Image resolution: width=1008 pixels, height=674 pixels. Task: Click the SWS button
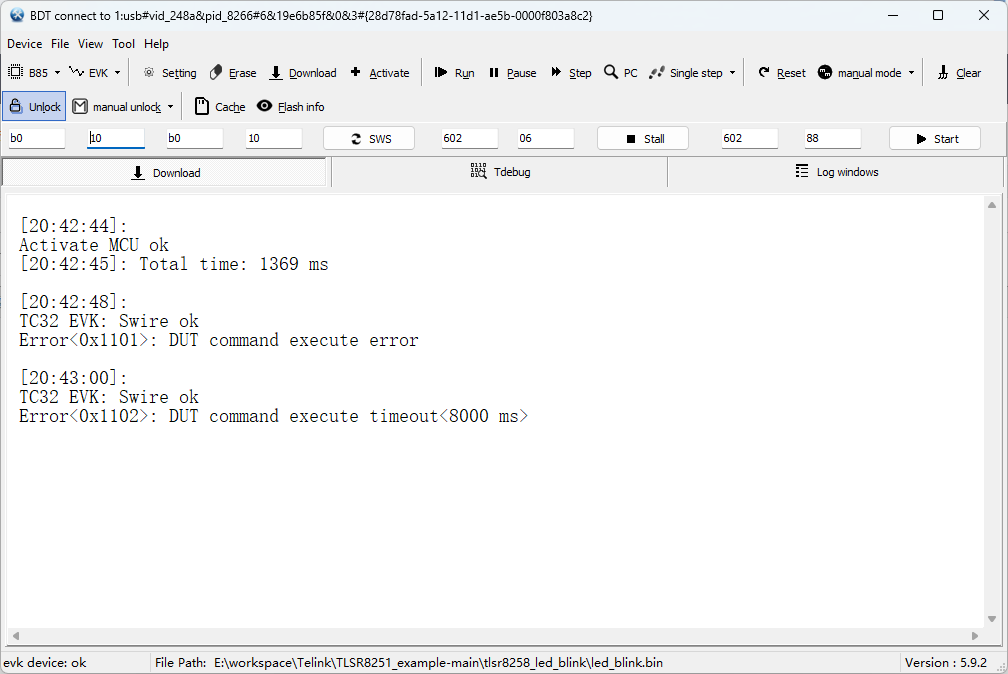(369, 138)
